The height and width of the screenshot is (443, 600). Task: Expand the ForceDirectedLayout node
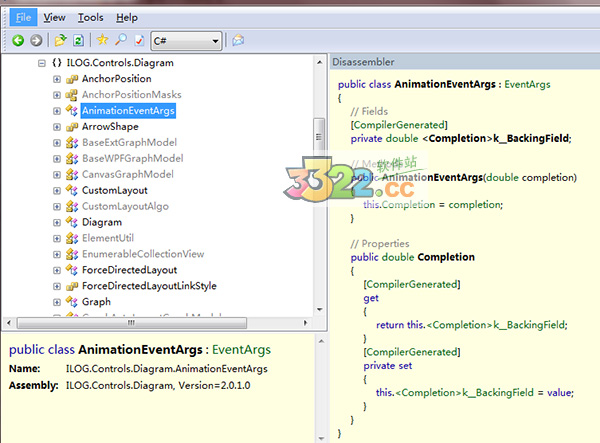[57, 270]
